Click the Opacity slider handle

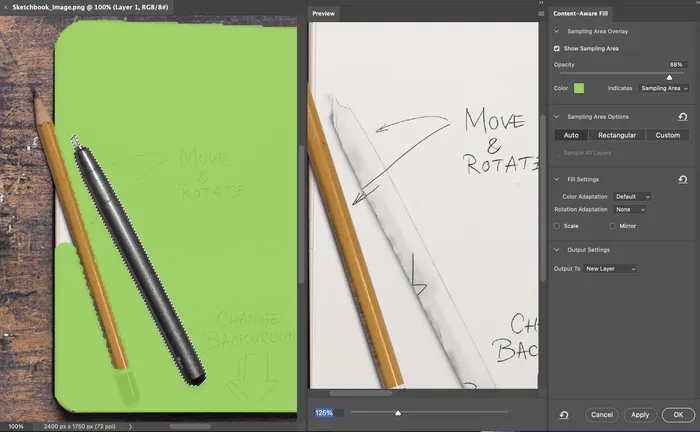pyautogui.click(x=669, y=78)
